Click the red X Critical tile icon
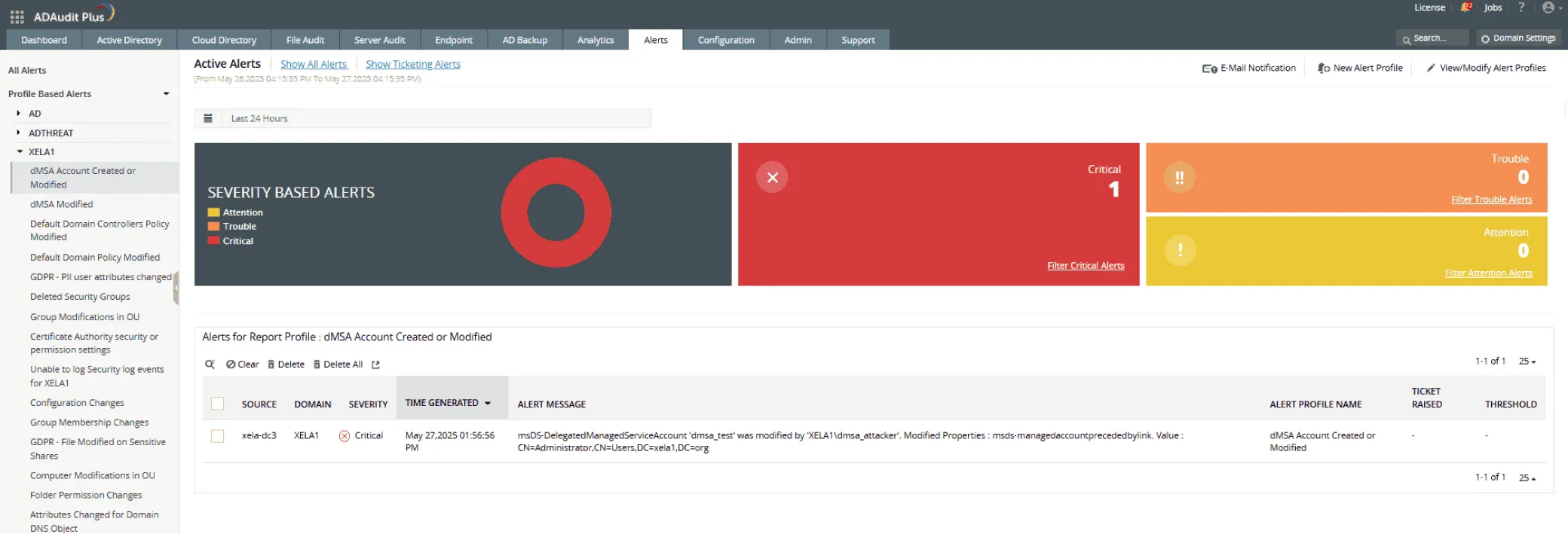 coord(772,178)
